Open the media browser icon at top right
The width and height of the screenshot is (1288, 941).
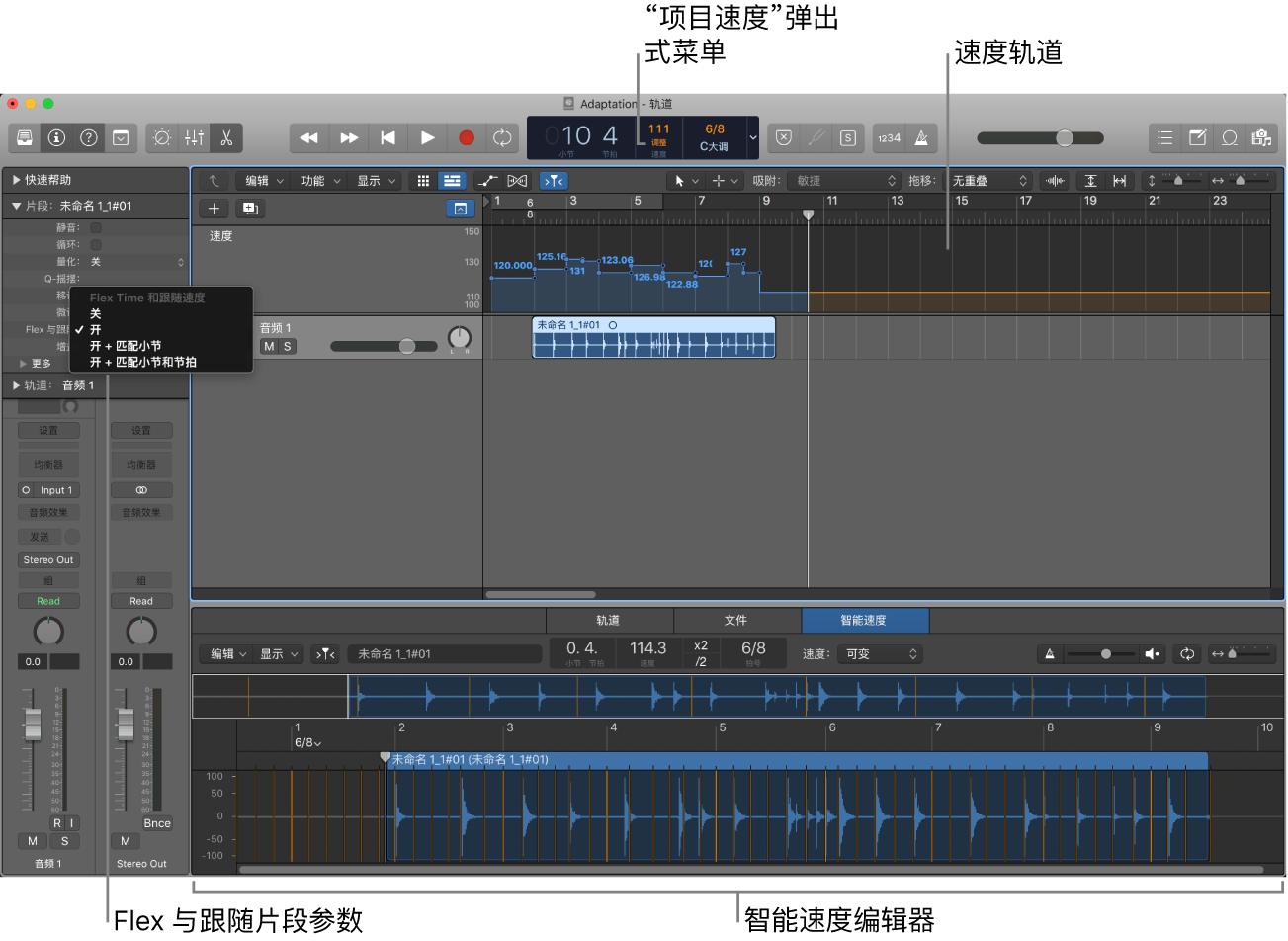coord(1262,138)
